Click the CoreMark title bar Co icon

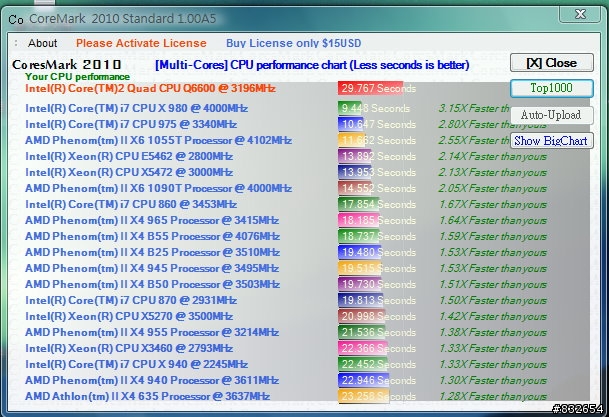tap(16, 19)
